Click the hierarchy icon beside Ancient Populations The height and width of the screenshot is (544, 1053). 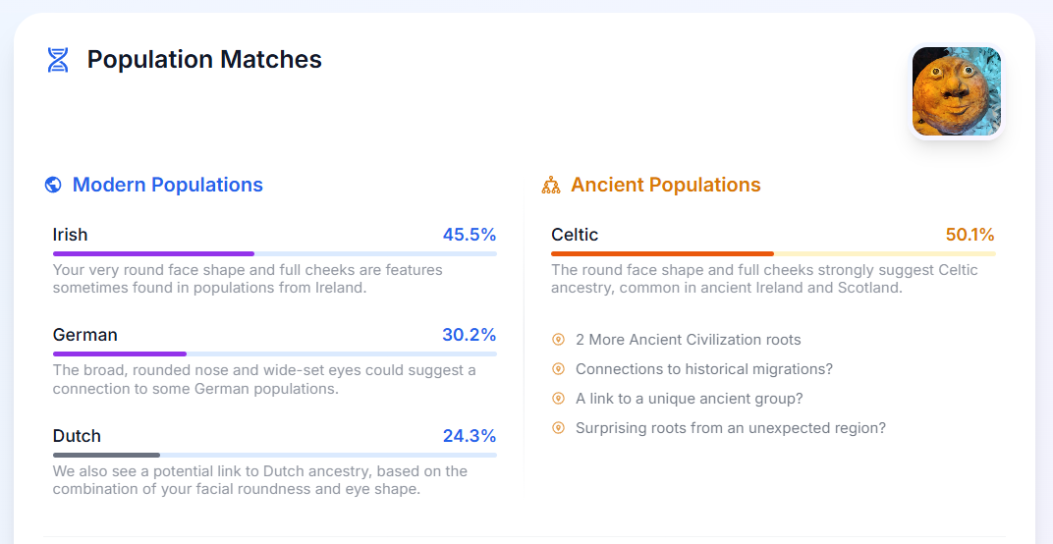point(551,185)
